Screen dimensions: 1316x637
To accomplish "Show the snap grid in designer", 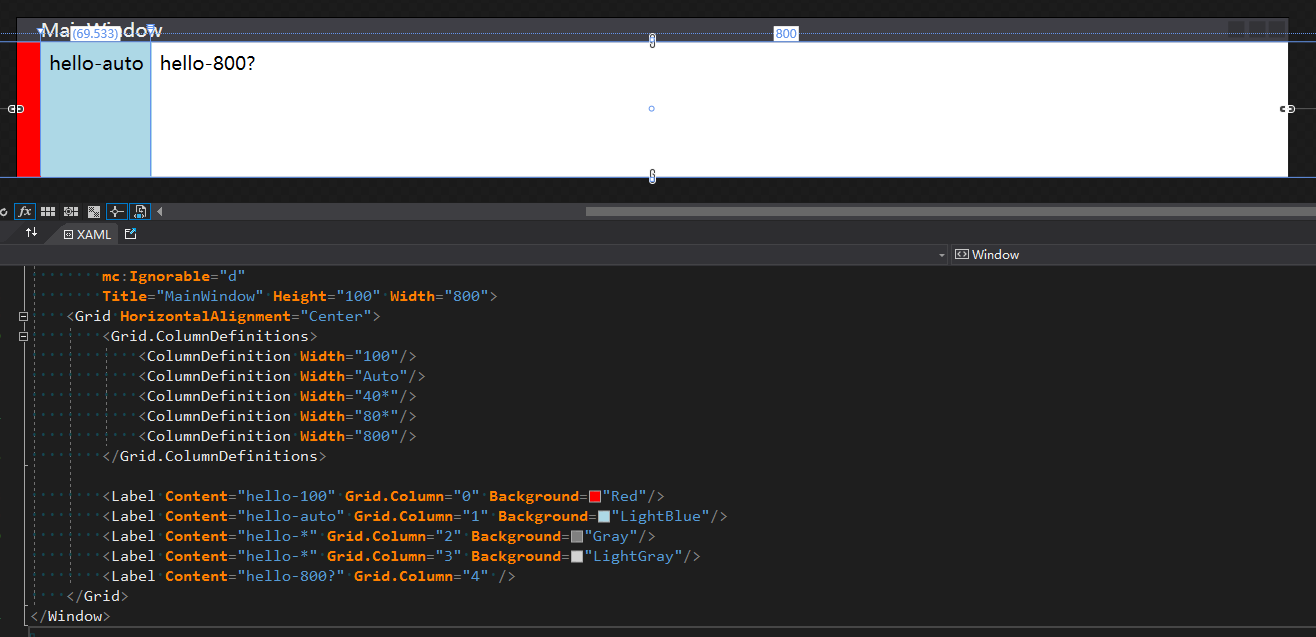I will coord(47,211).
